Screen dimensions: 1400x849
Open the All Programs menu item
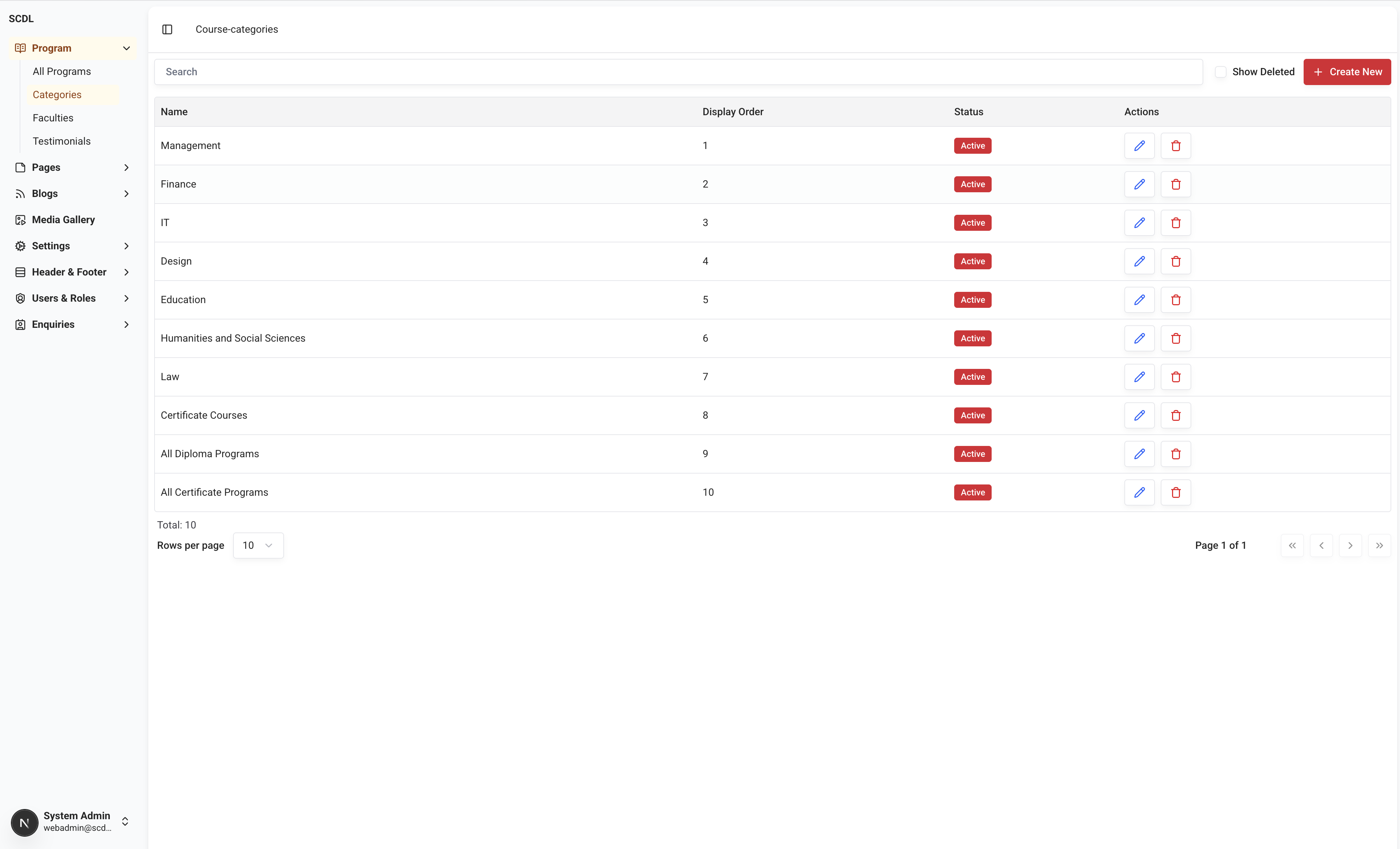click(x=62, y=72)
